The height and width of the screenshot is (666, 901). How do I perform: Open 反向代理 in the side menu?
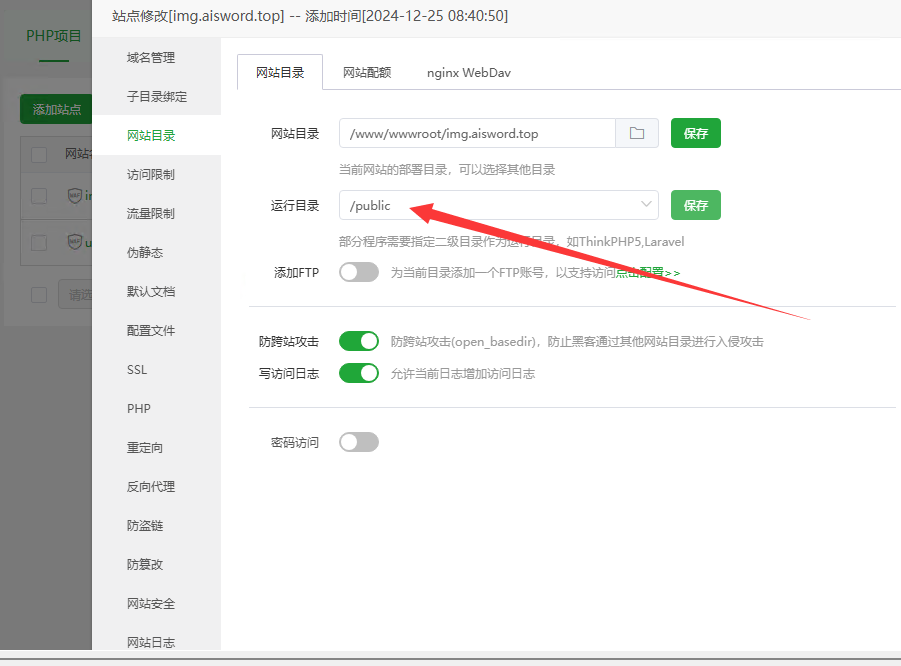[x=151, y=487]
